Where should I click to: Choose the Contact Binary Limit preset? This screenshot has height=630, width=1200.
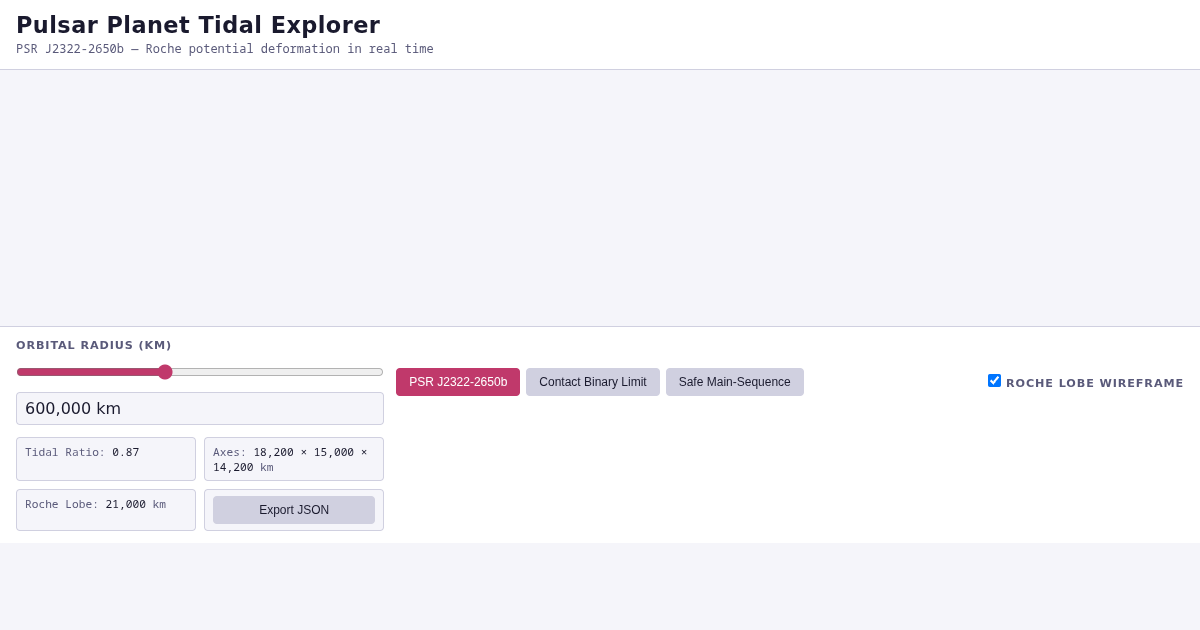point(593,382)
